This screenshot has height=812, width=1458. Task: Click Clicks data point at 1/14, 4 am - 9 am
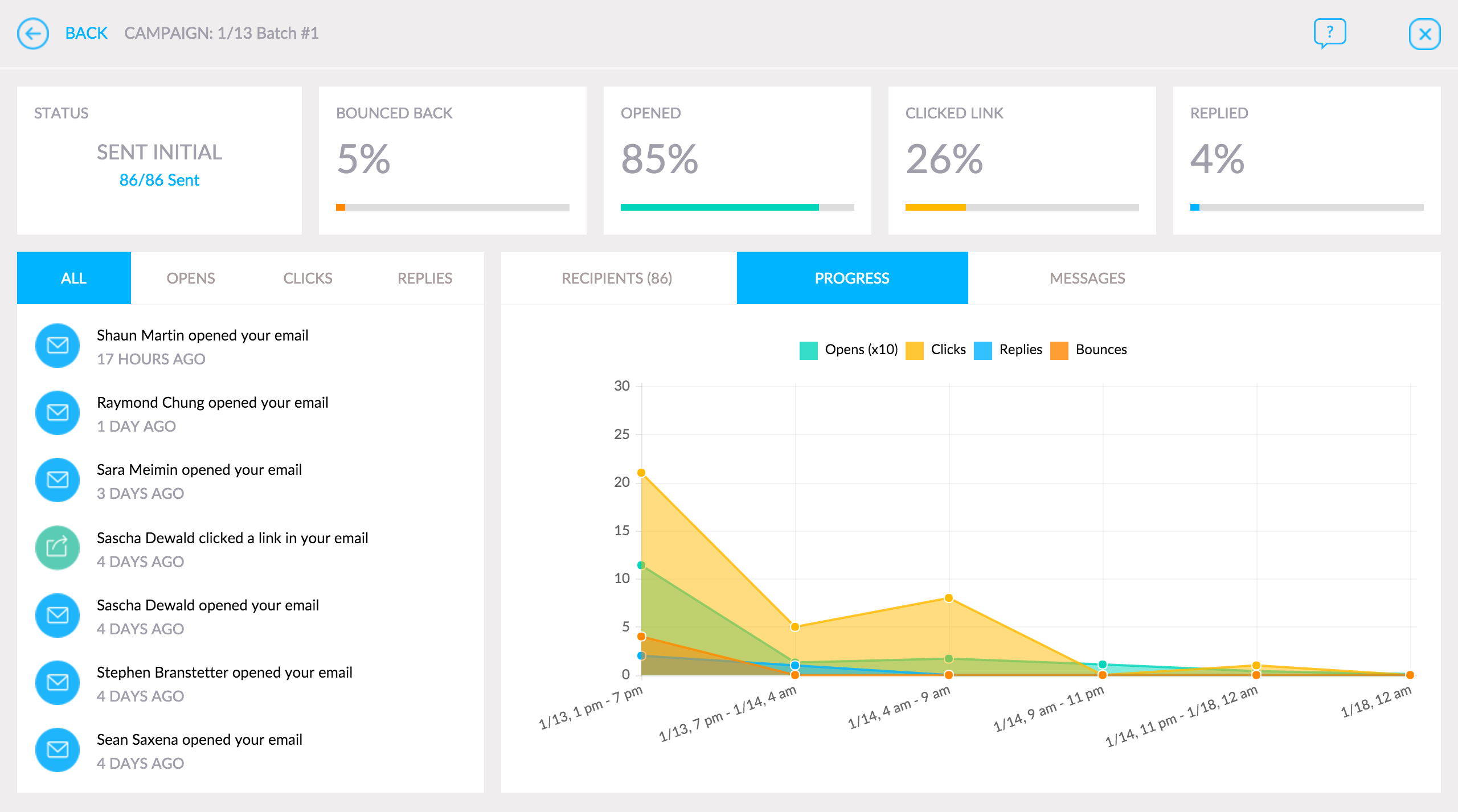(949, 598)
